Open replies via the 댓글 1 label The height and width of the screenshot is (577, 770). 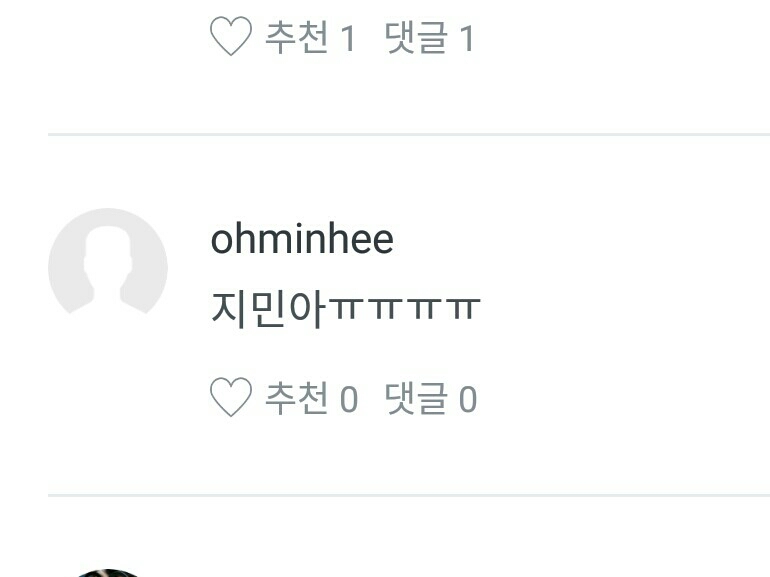pos(429,37)
